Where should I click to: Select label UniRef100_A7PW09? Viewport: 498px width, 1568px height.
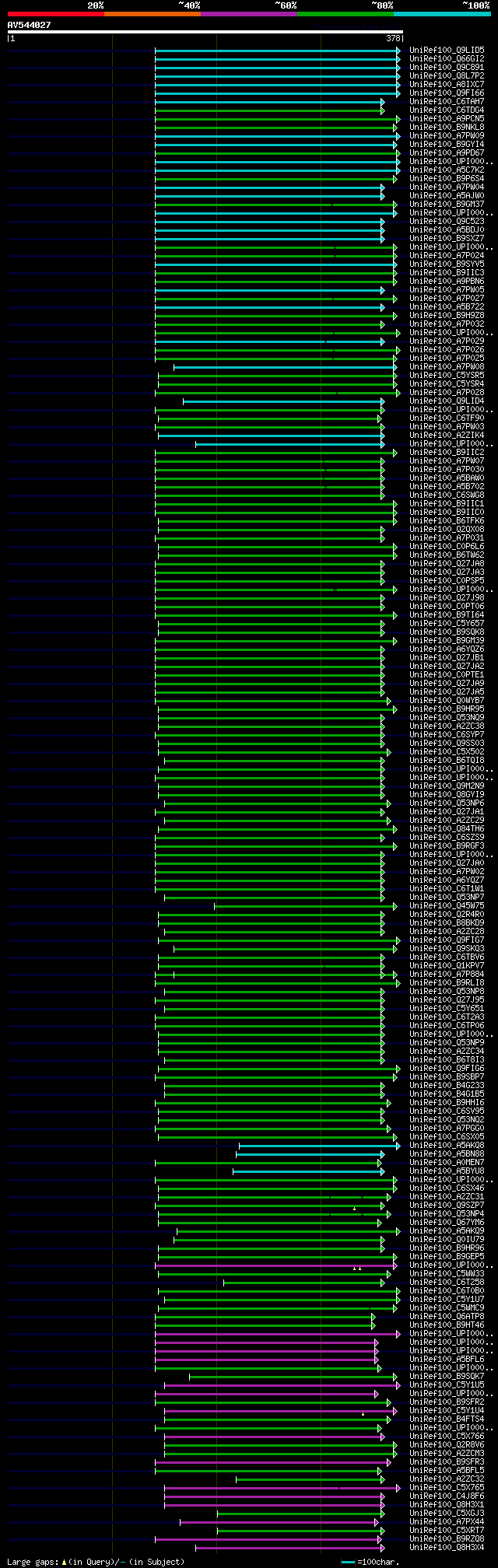(x=447, y=136)
